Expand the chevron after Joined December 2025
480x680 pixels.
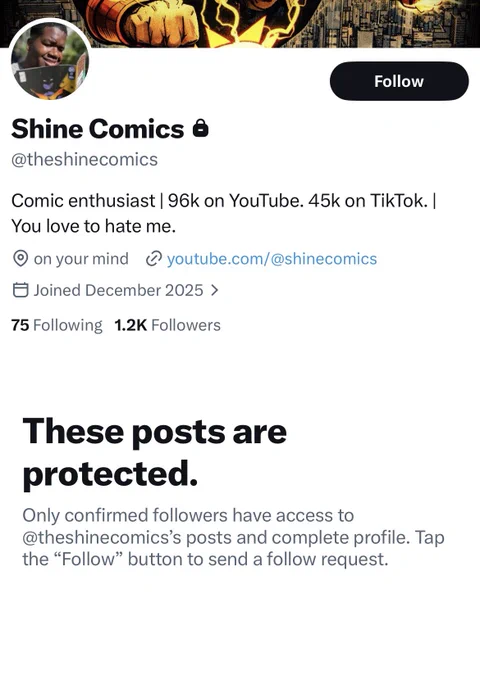coord(214,290)
